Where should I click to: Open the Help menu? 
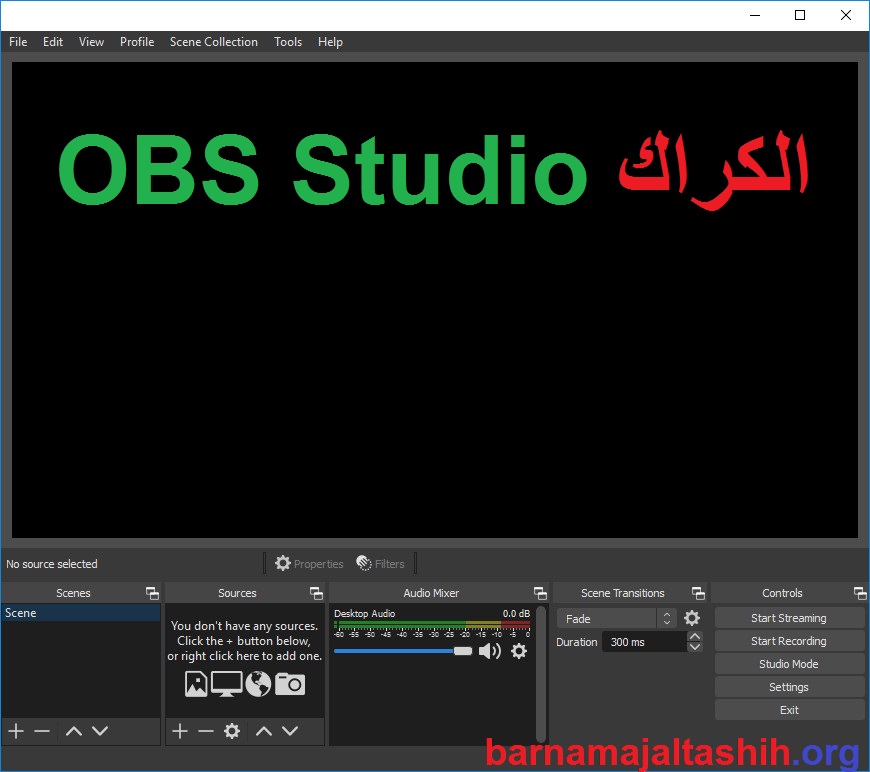click(330, 42)
